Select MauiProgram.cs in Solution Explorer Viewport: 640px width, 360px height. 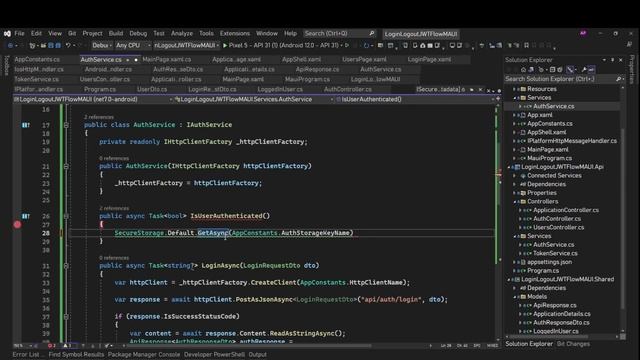[x=549, y=158]
